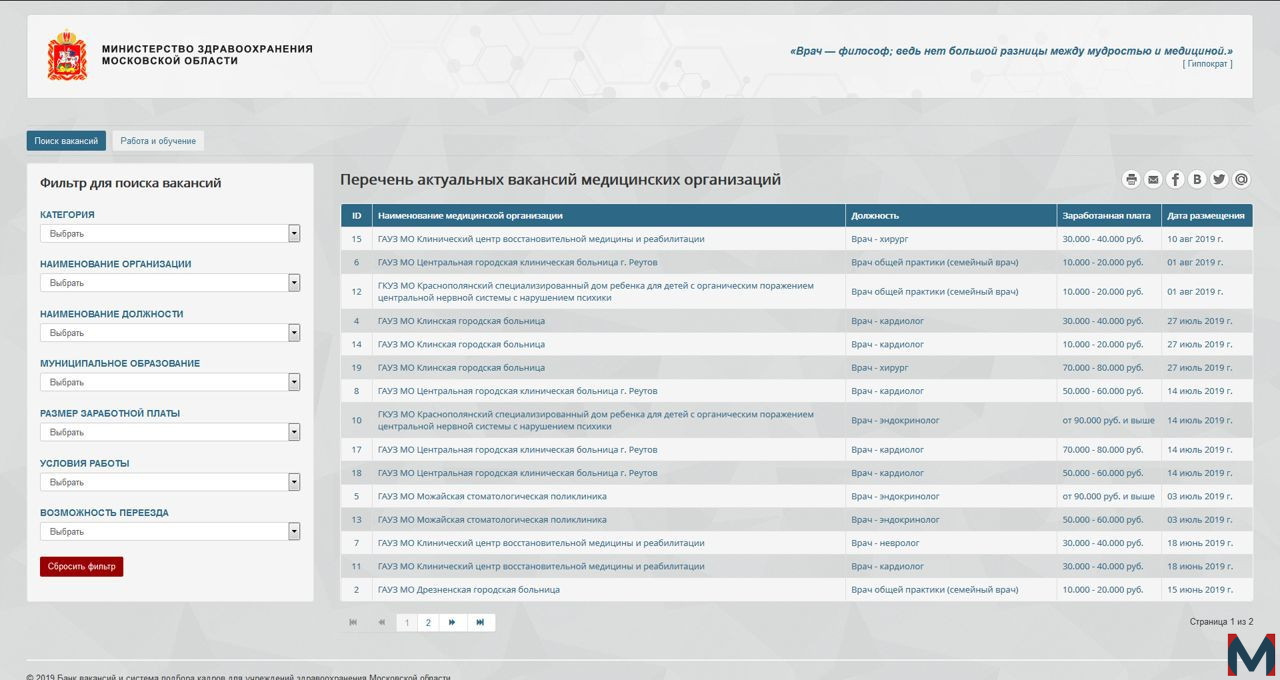This screenshot has width=1280, height=680.
Task: Sort by Дата размещения column header
Action: tap(1206, 215)
